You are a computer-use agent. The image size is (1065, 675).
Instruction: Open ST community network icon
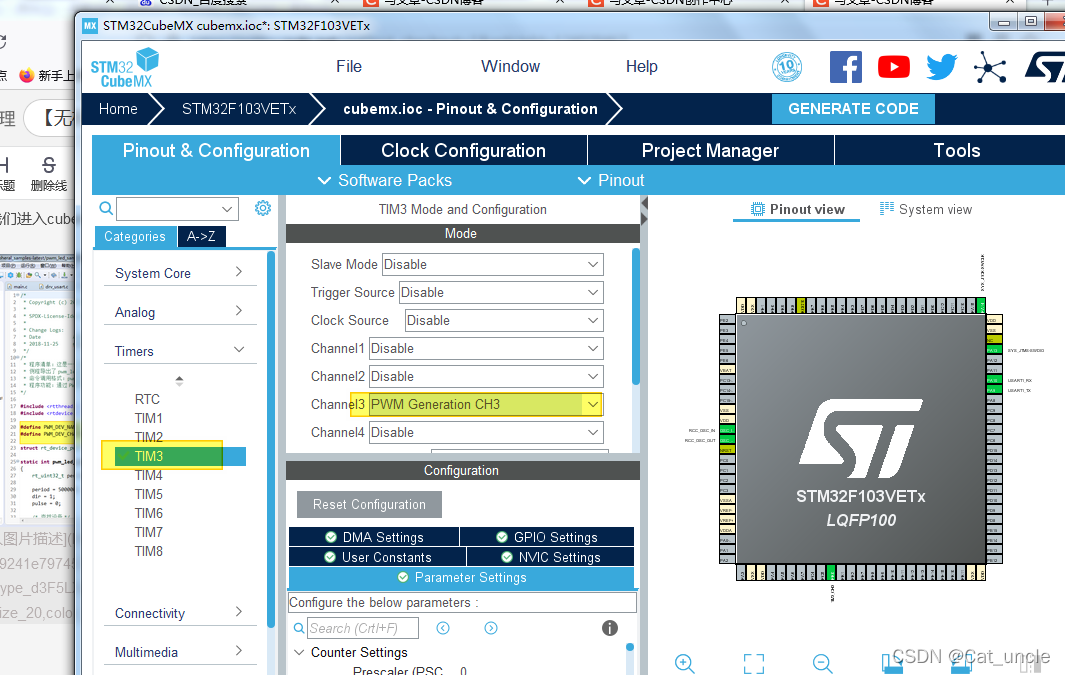tap(990, 68)
